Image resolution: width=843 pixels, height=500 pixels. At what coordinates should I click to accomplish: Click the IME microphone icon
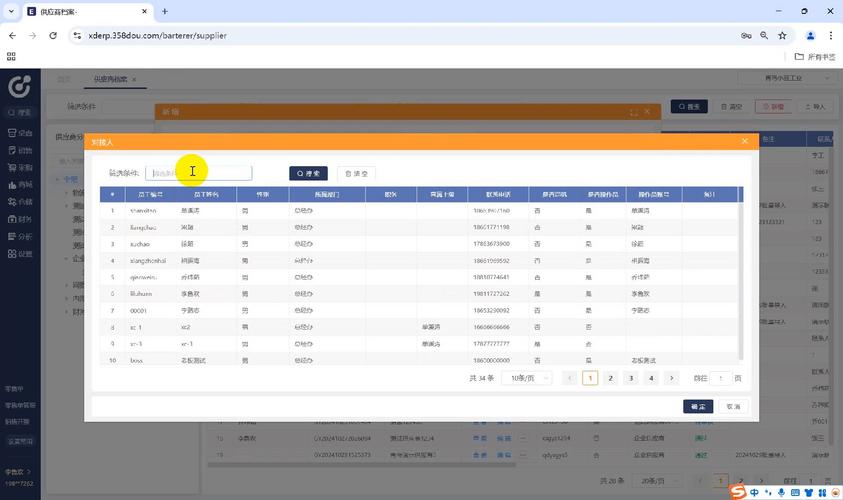tap(781, 492)
